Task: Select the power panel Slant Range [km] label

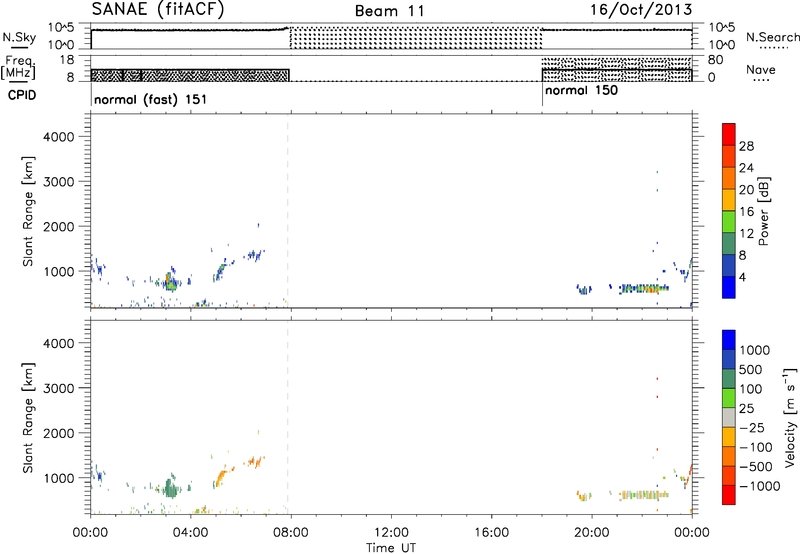Action: tap(28, 211)
